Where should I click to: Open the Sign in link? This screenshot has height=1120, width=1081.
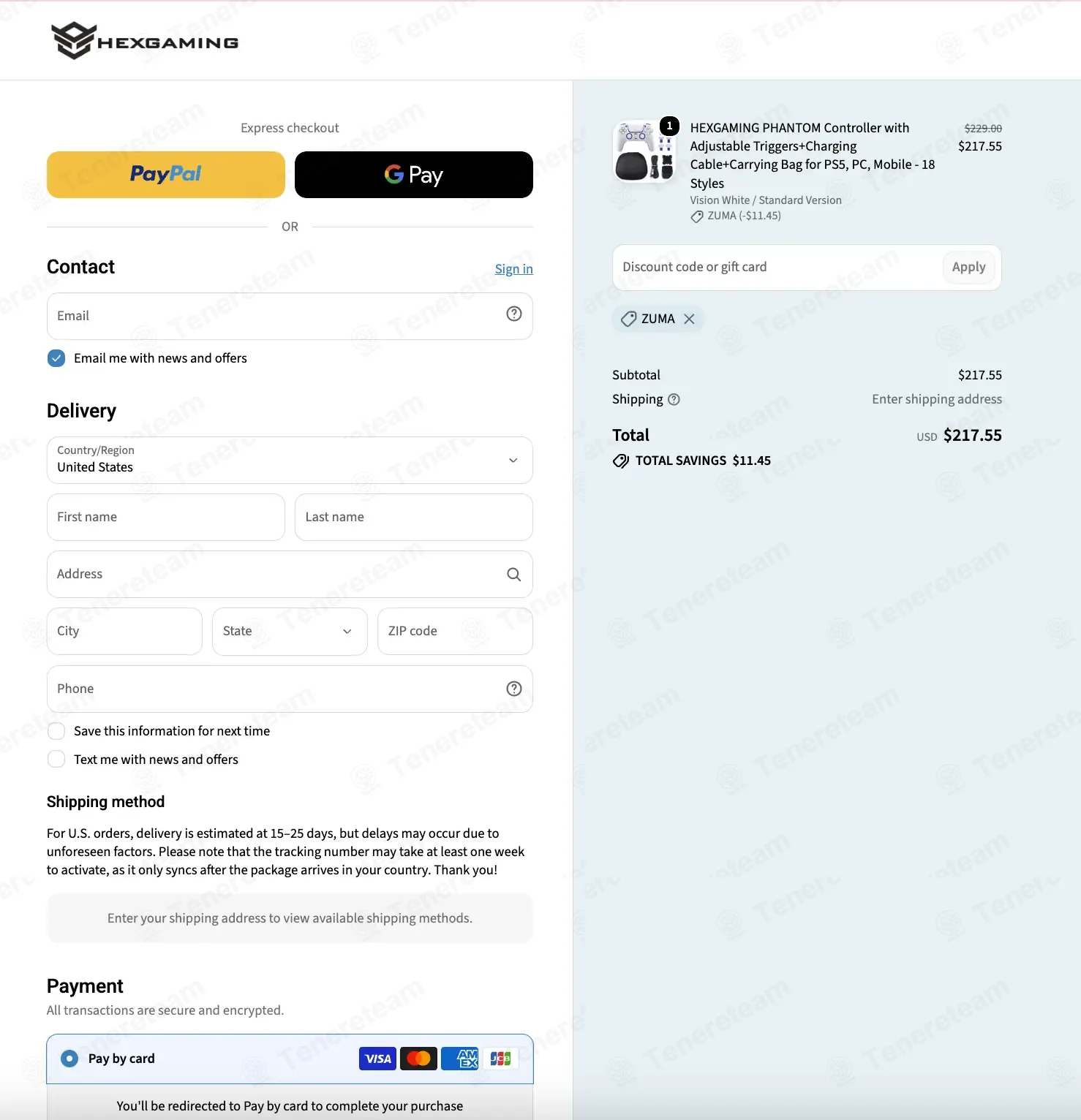point(513,269)
